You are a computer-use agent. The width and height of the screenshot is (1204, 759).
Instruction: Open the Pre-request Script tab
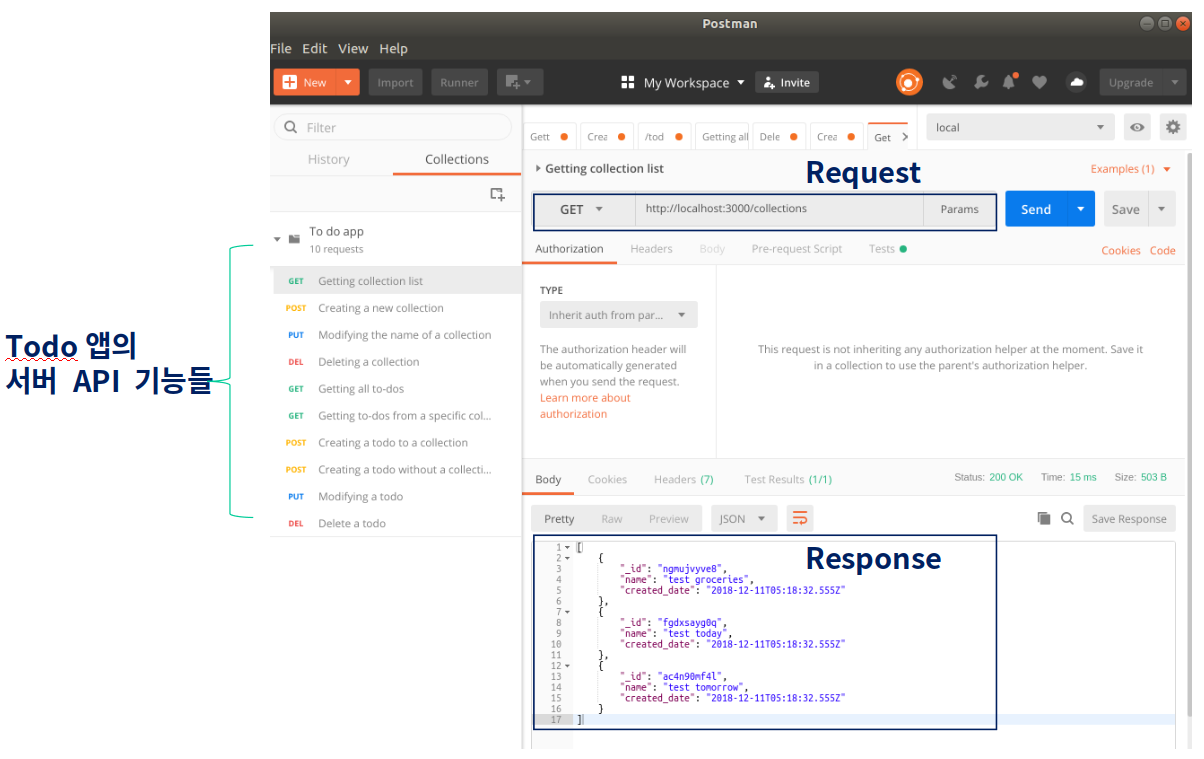click(797, 249)
